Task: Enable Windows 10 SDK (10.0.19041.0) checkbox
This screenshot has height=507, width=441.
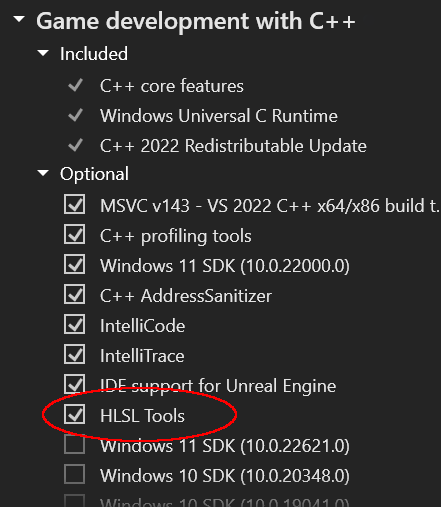Action: (74, 501)
